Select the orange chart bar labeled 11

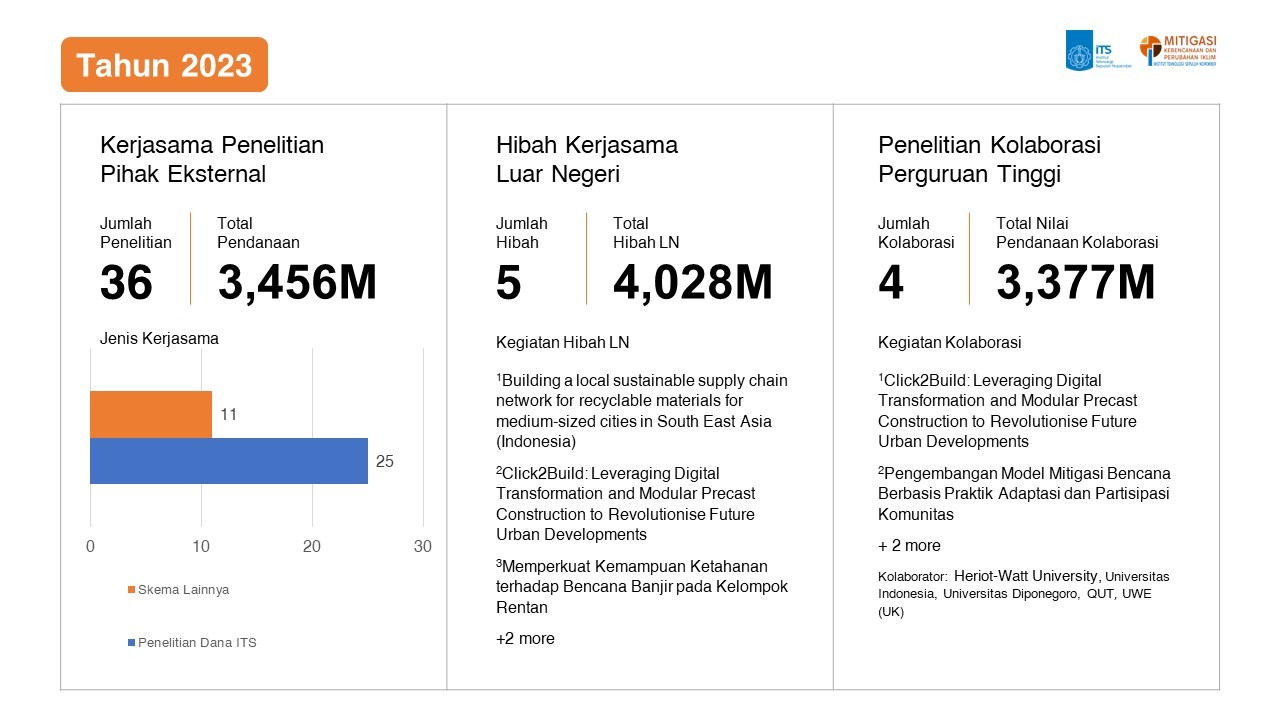(151, 414)
